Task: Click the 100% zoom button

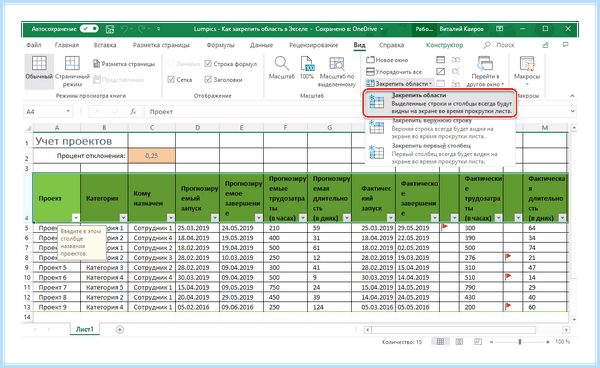Action: 307,68
